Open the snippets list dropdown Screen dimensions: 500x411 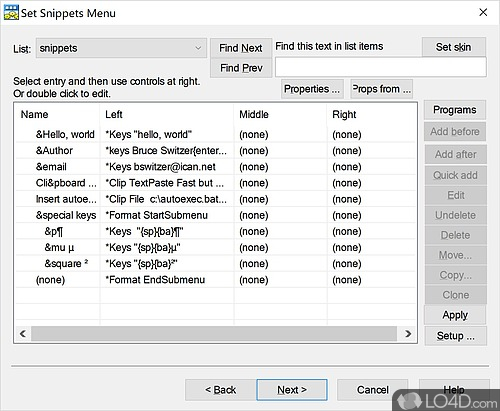click(x=121, y=48)
